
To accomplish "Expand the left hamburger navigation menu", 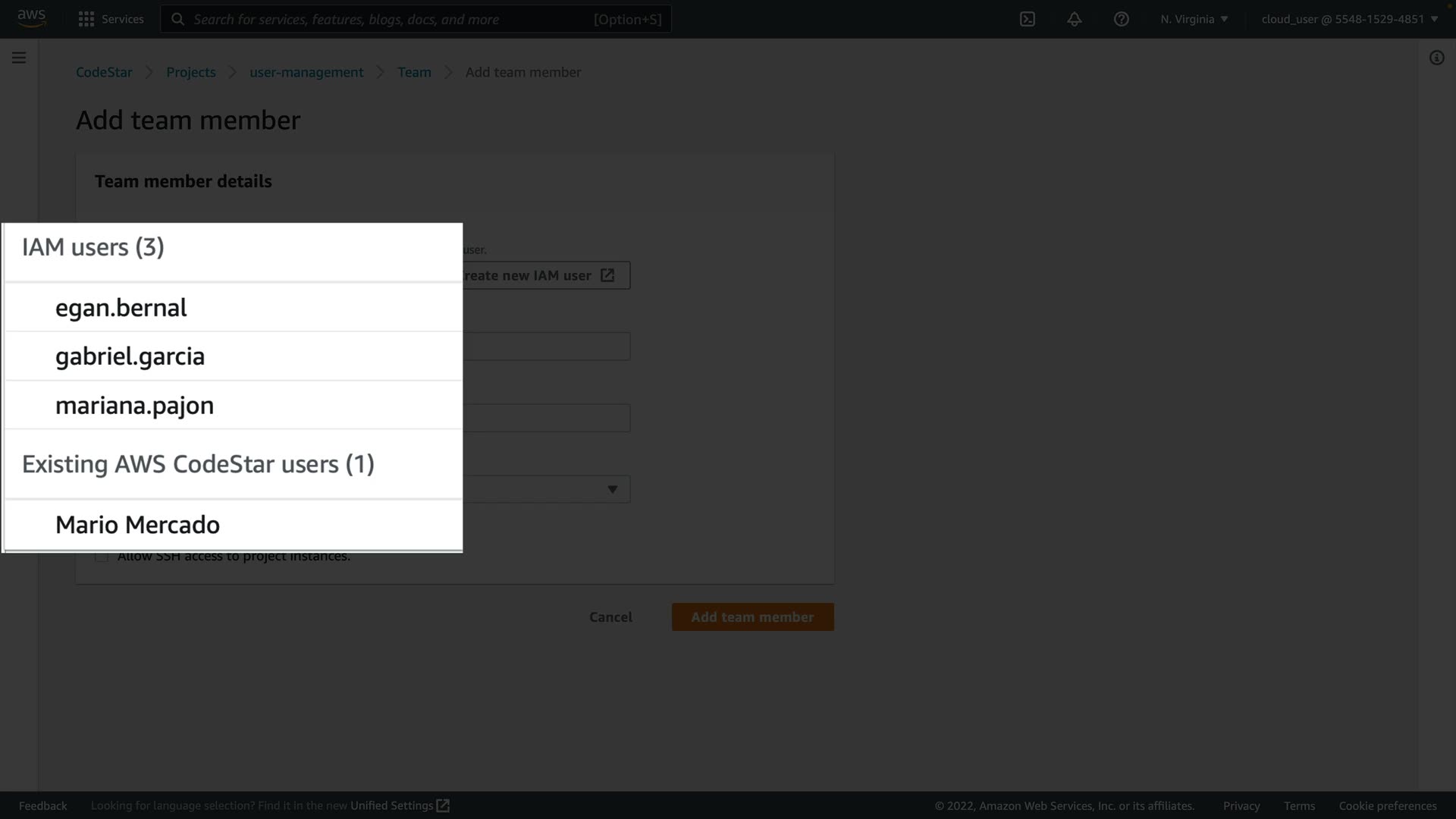I will tap(19, 58).
